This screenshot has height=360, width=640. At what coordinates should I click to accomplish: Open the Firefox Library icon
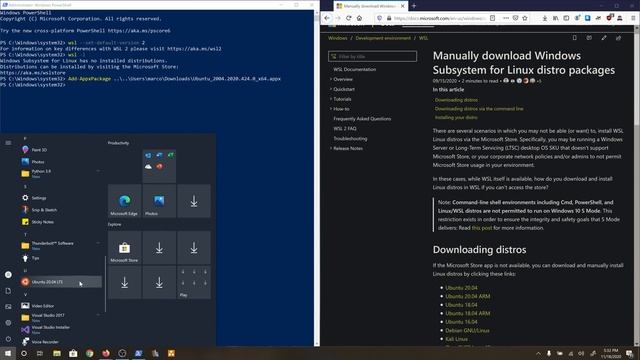(556, 18)
